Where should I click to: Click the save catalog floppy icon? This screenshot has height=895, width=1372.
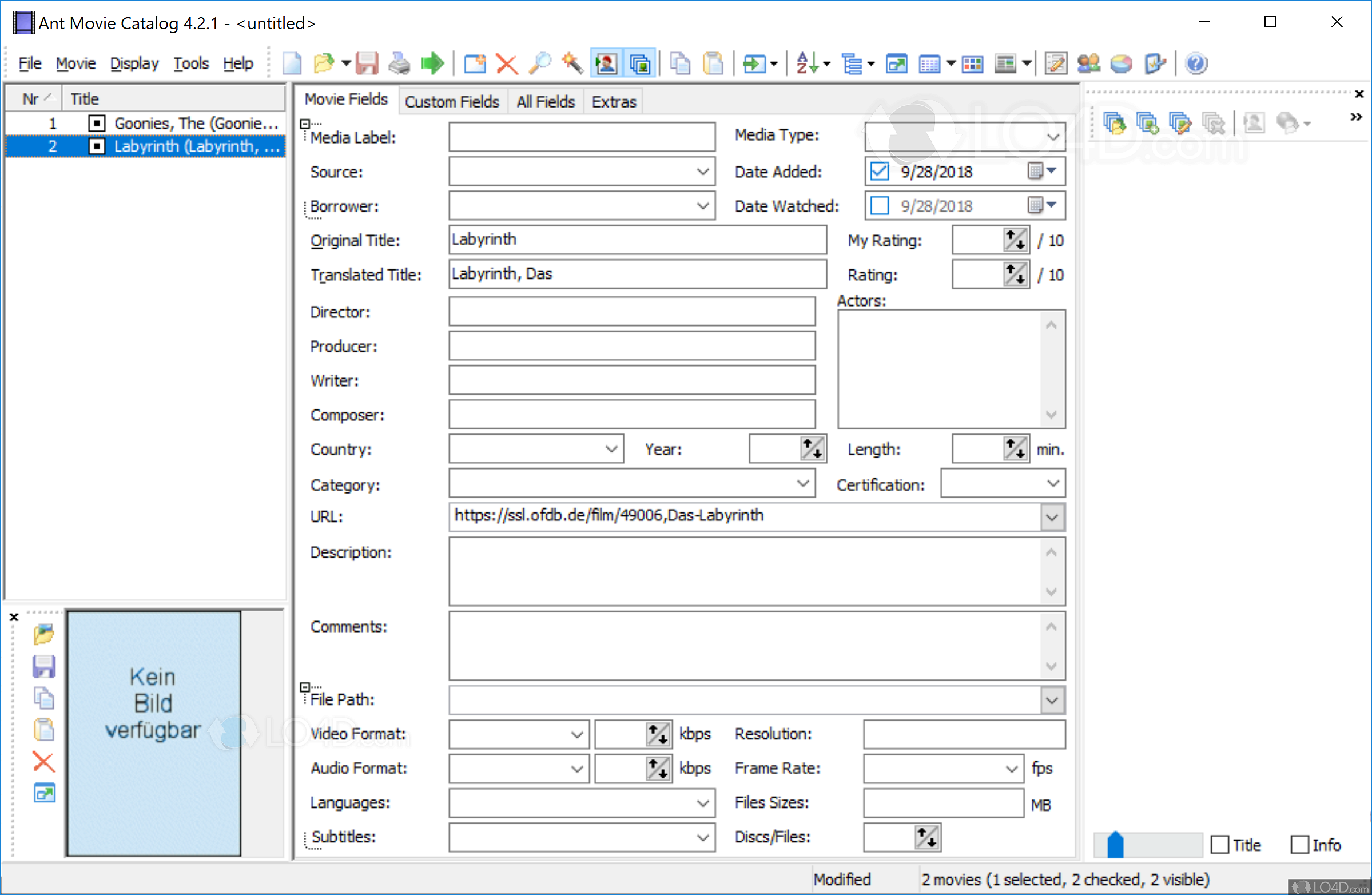tap(367, 63)
